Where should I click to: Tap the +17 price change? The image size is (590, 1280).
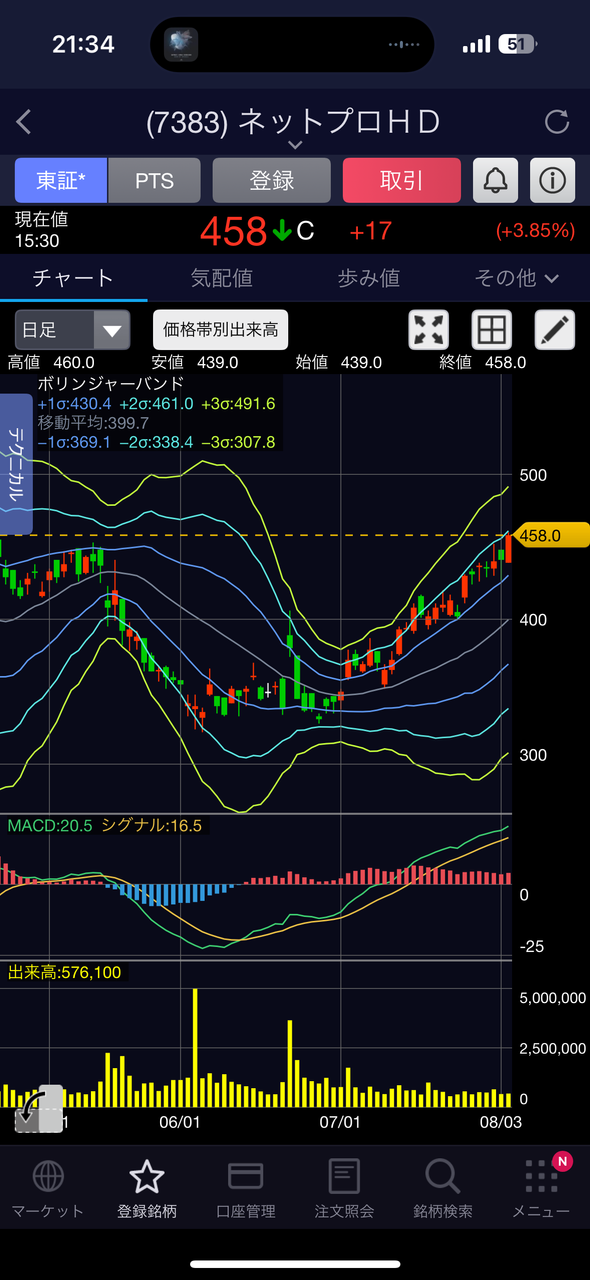370,231
